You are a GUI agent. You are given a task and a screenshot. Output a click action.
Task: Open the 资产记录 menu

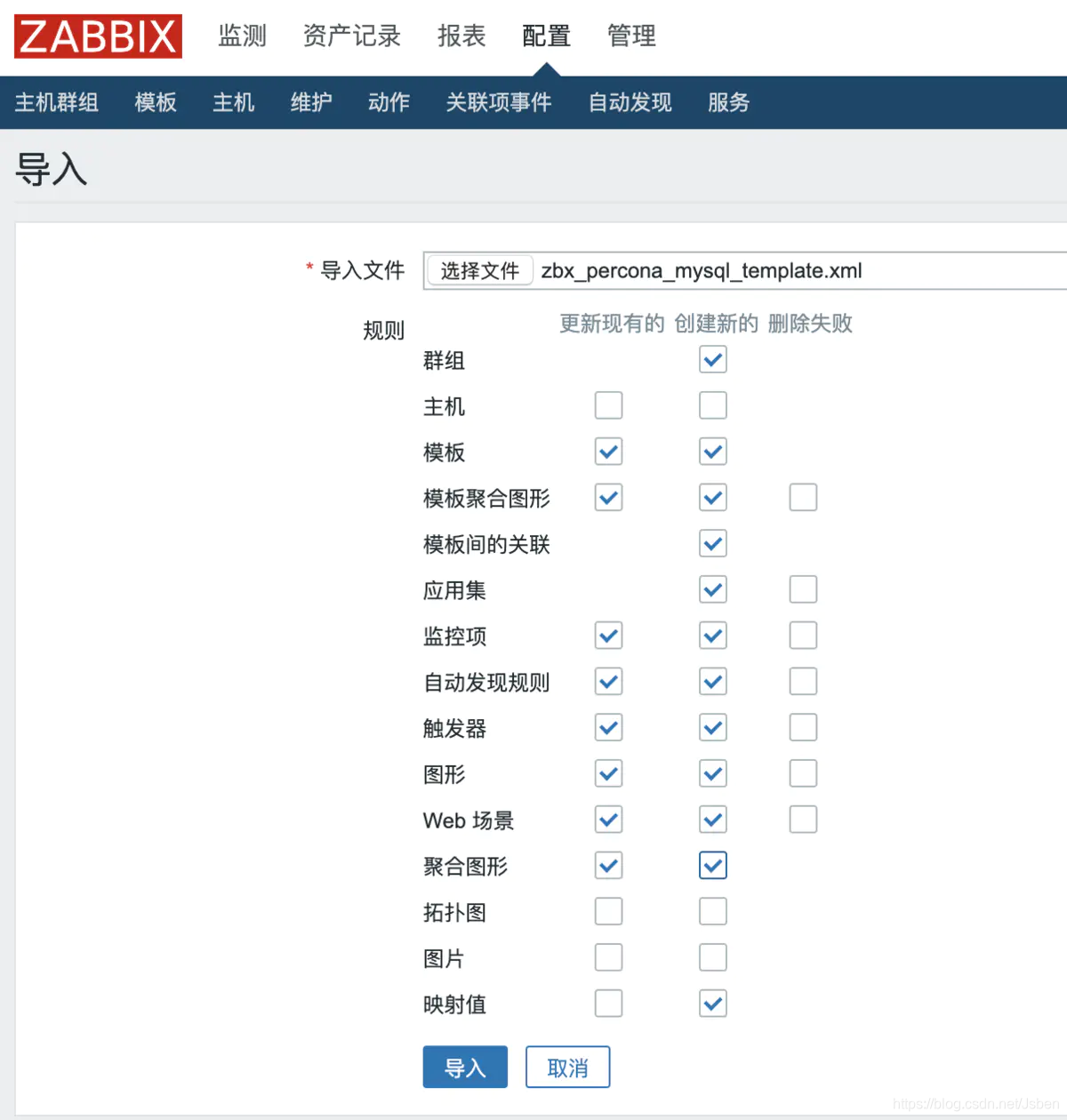coord(350,36)
